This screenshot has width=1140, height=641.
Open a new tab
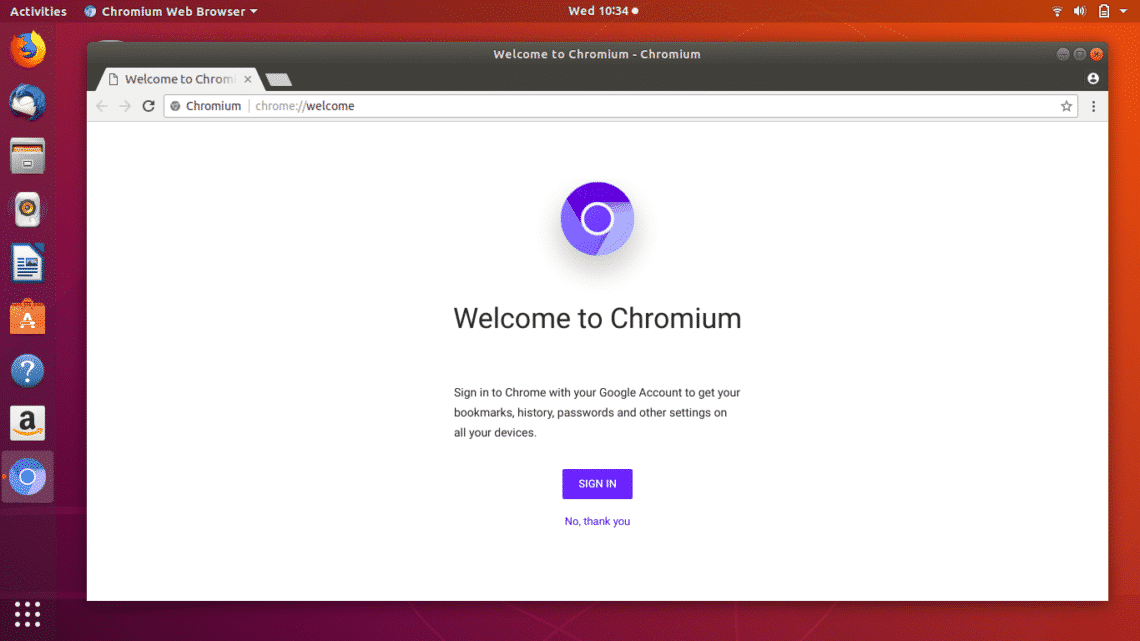(279, 79)
